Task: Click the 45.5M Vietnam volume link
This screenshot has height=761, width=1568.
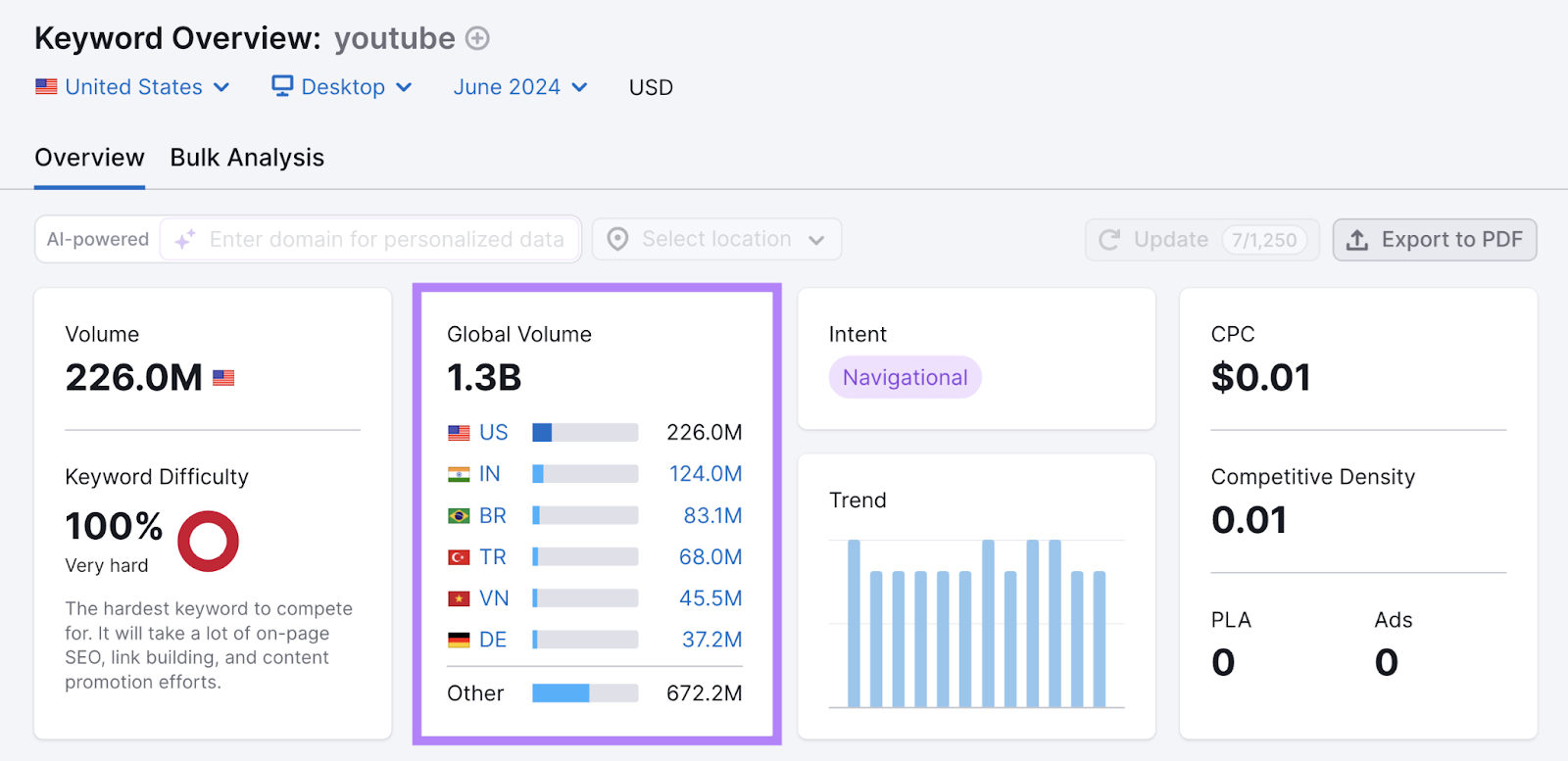Action: click(x=710, y=598)
